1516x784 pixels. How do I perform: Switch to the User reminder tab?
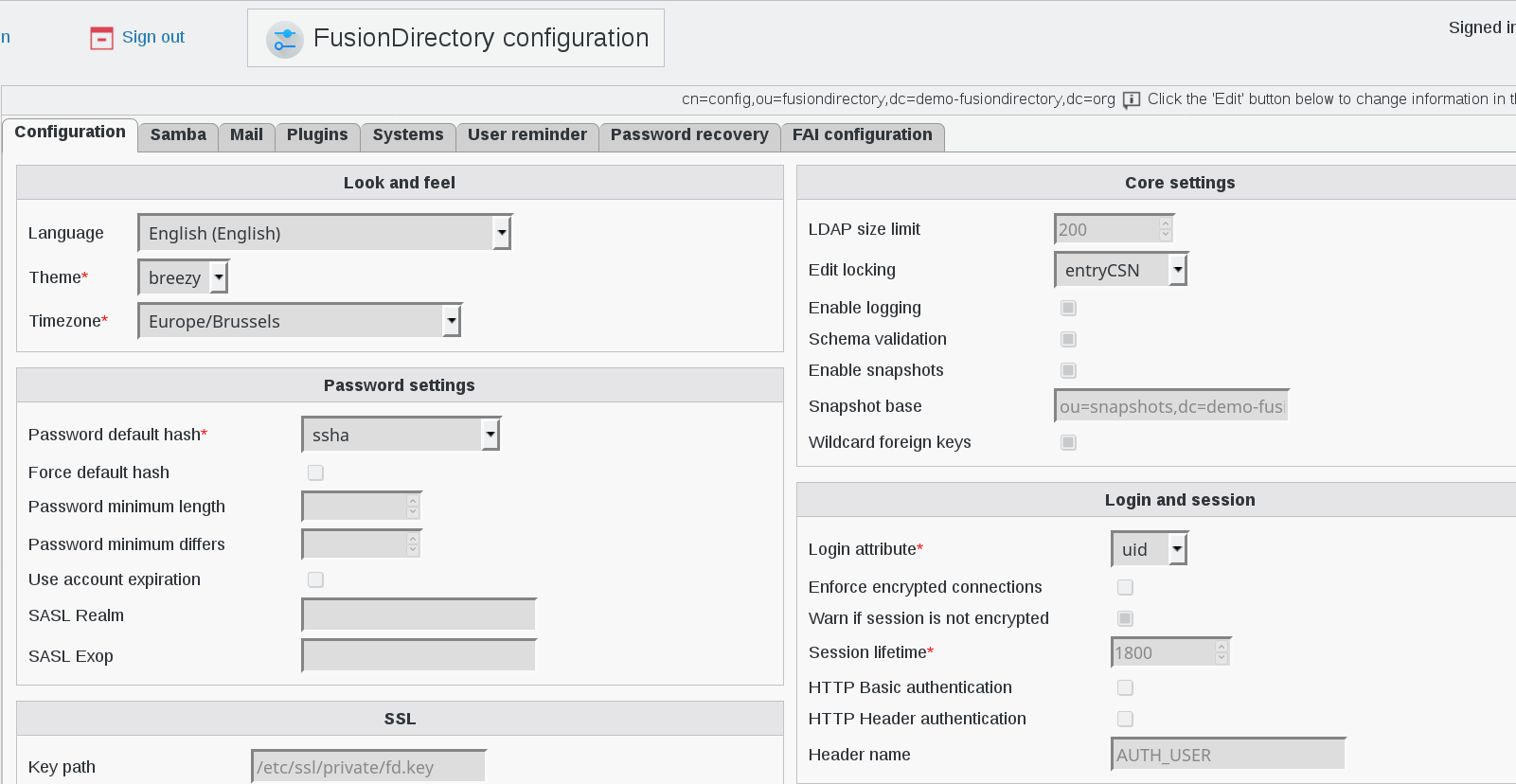tap(527, 135)
